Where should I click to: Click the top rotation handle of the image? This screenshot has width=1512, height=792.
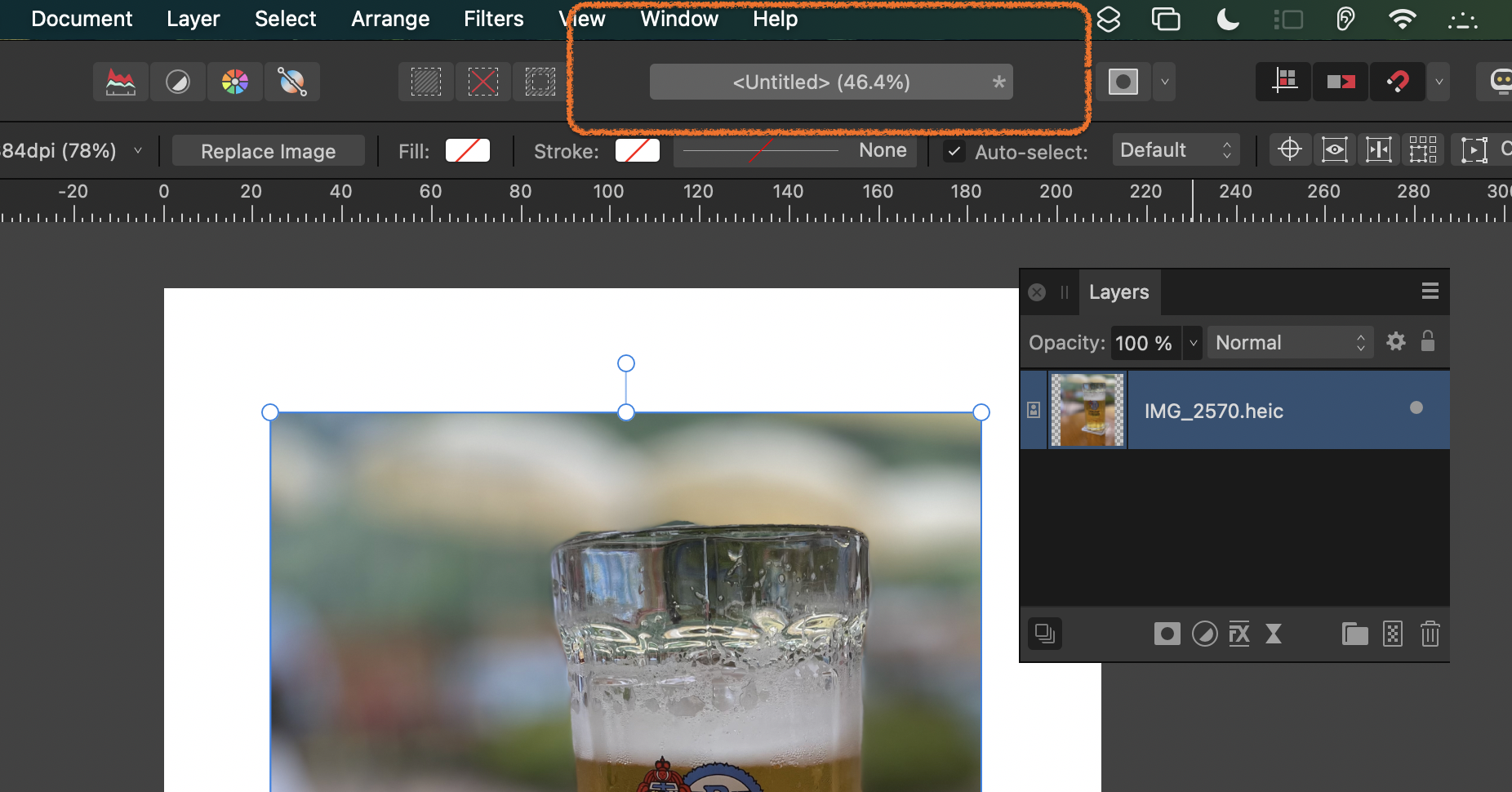click(x=626, y=363)
